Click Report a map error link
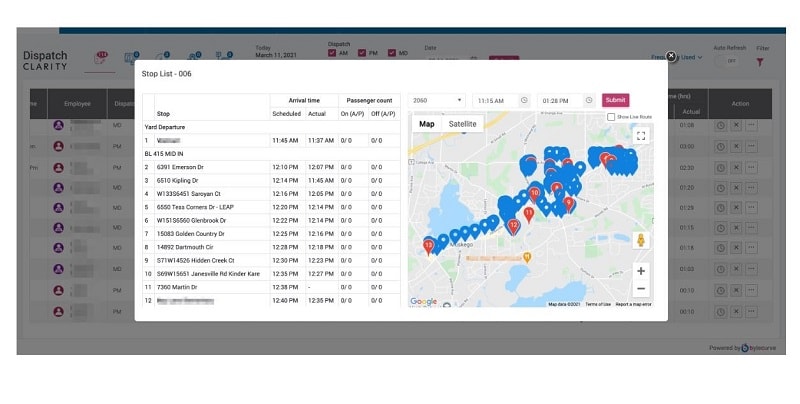The width and height of the screenshot is (800, 404). [x=633, y=304]
